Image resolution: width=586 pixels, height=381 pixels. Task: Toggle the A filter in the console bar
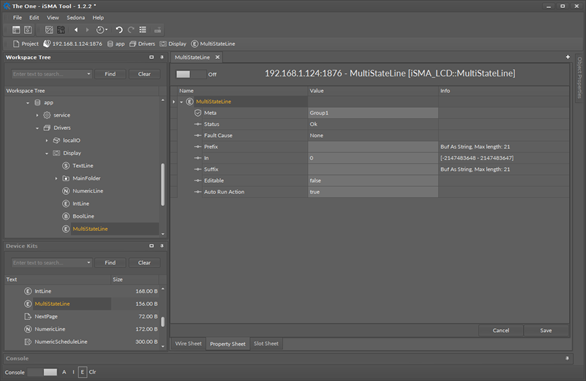(x=64, y=372)
